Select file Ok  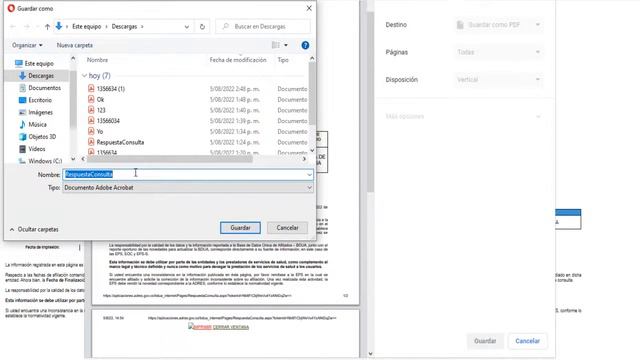tap(100, 99)
